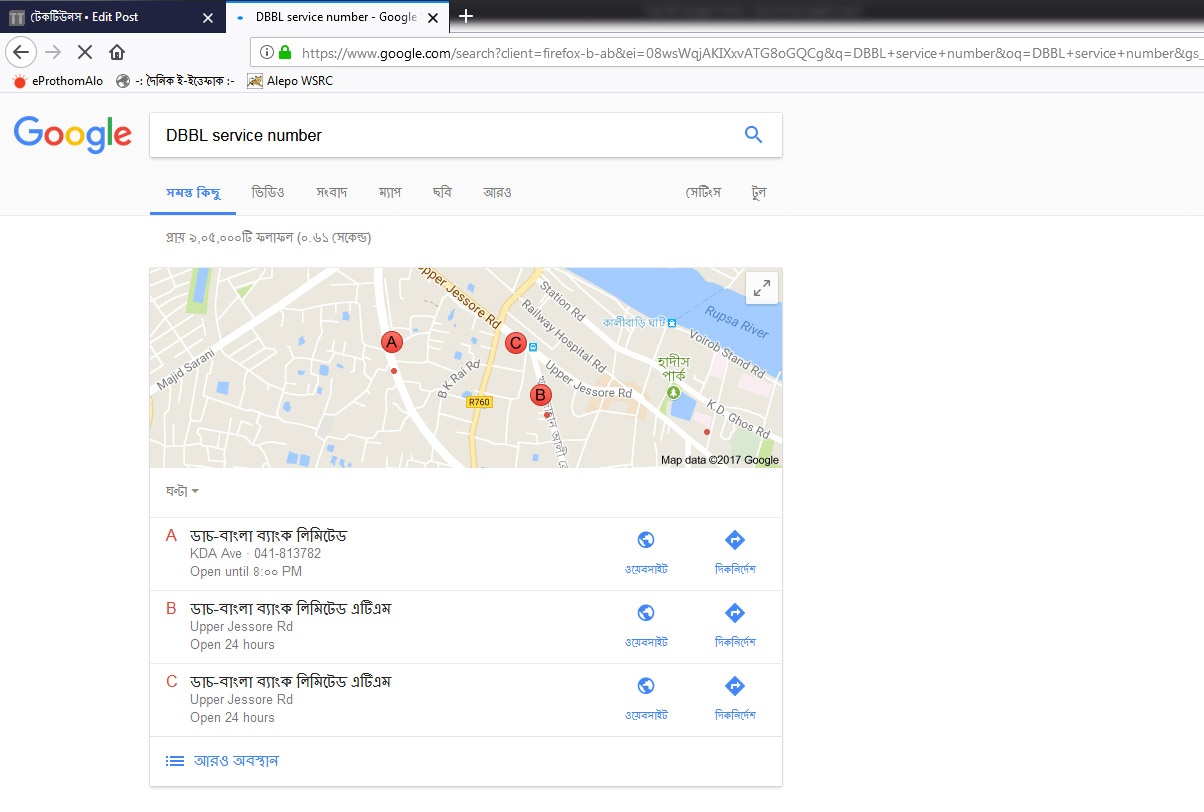Switch to the ম্যাপ results tab

point(390,192)
